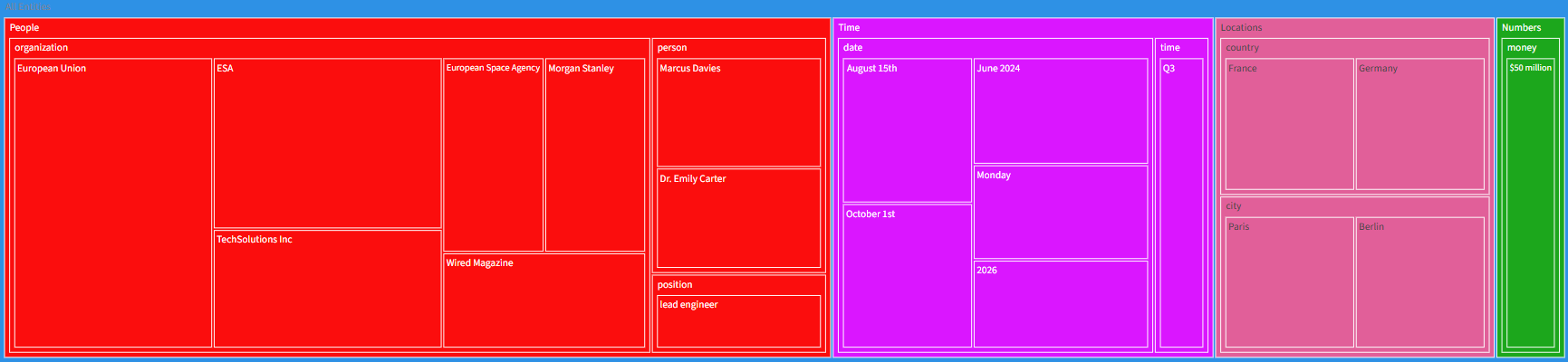Select the August 15th tile
Viewport: 1568px width, 362px height.
pos(908,130)
